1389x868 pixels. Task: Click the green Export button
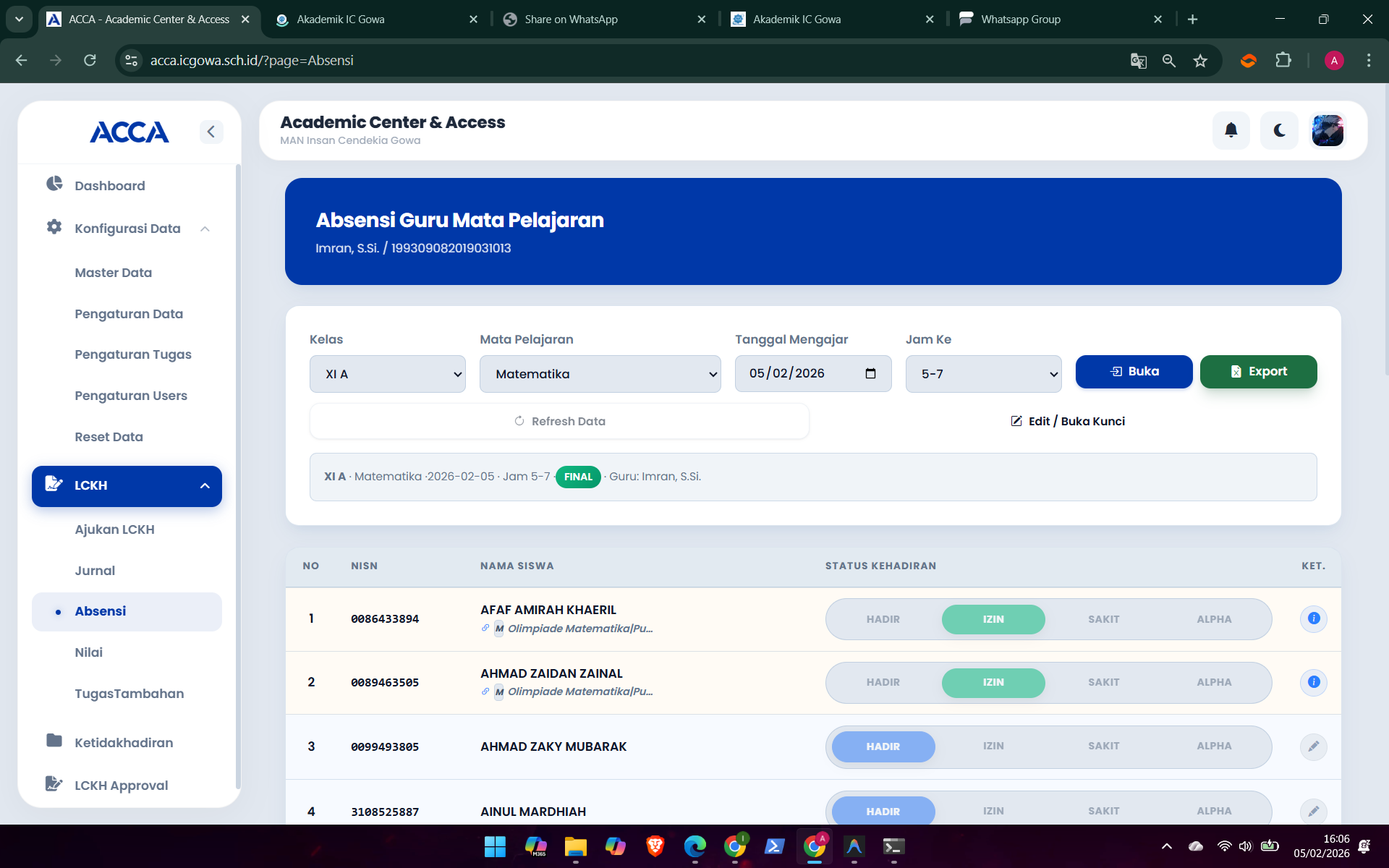[x=1258, y=372]
